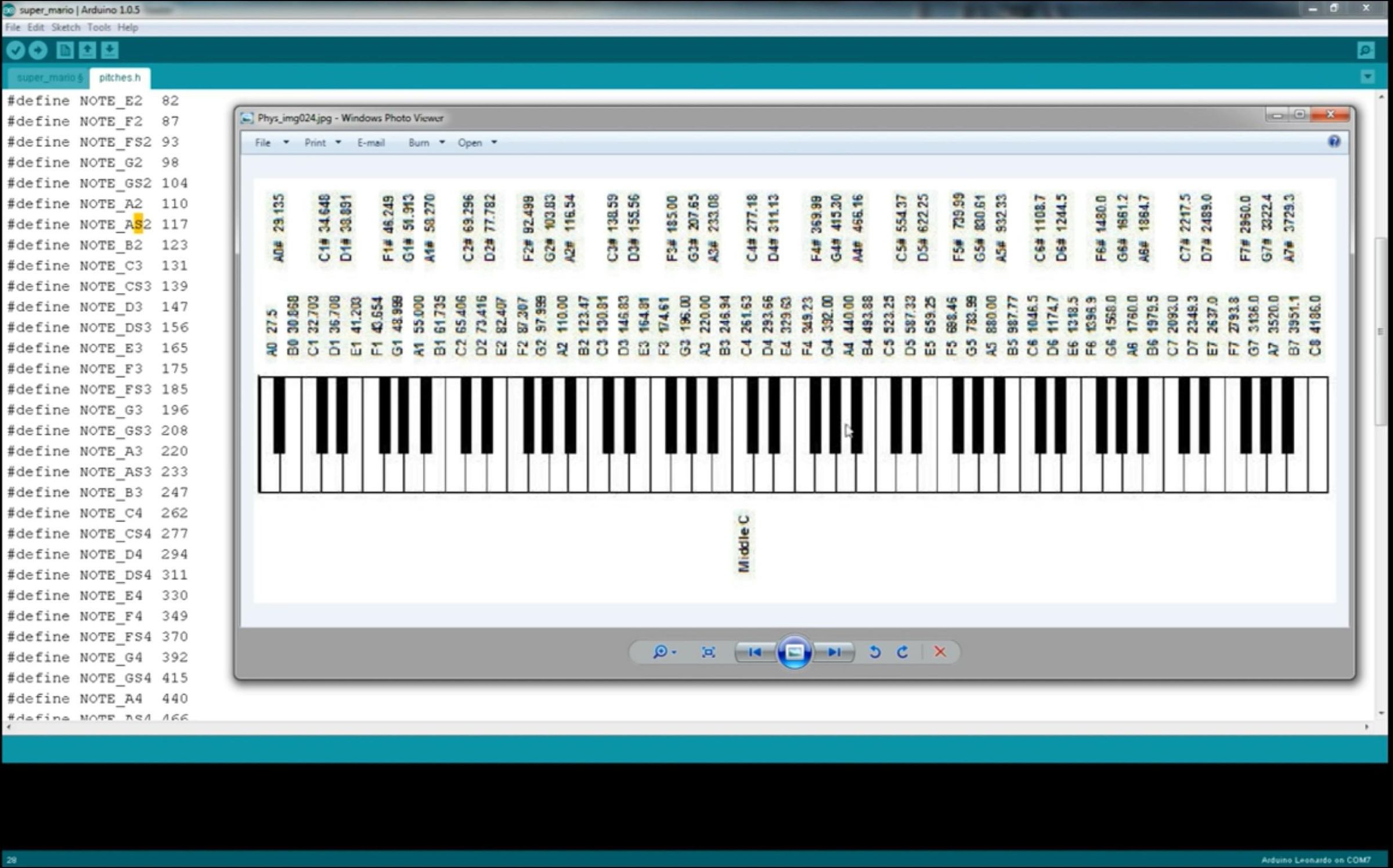Click the fit-to-window icon in Photo Viewer
Screen dimensions: 1393x868
[709, 652]
